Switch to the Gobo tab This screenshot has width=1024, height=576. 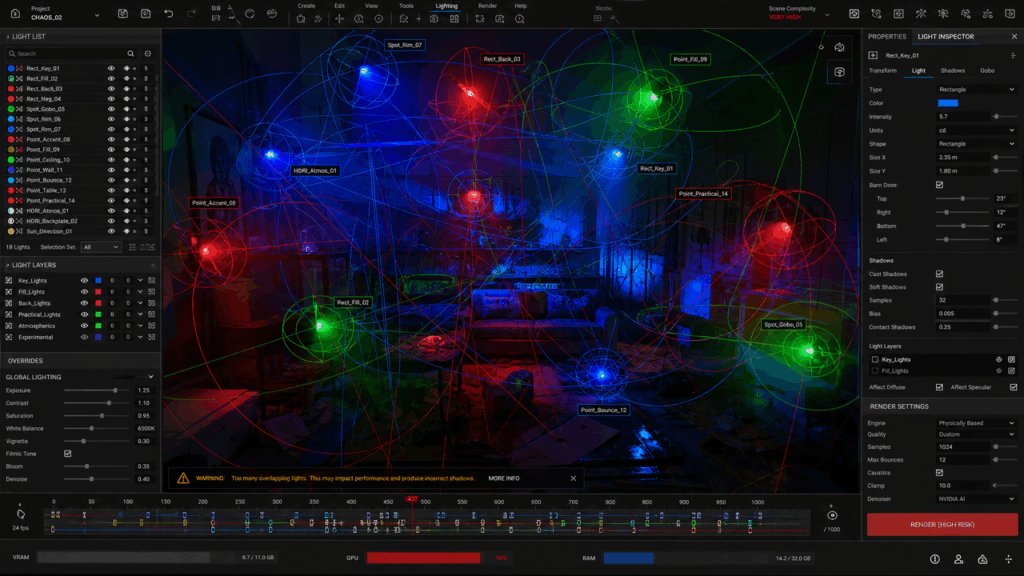coord(987,71)
